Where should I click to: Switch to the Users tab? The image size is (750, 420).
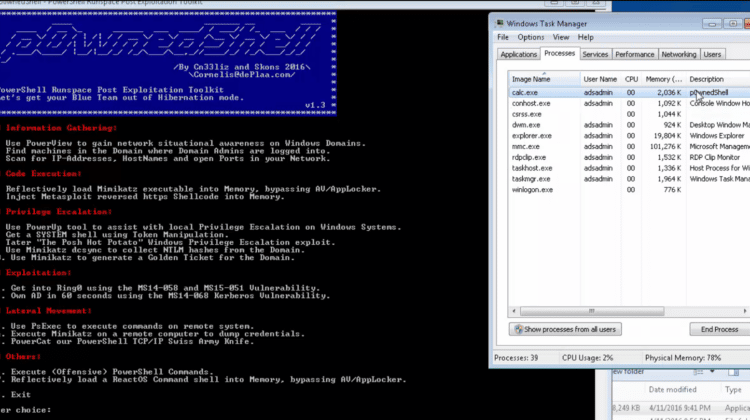[x=712, y=55]
